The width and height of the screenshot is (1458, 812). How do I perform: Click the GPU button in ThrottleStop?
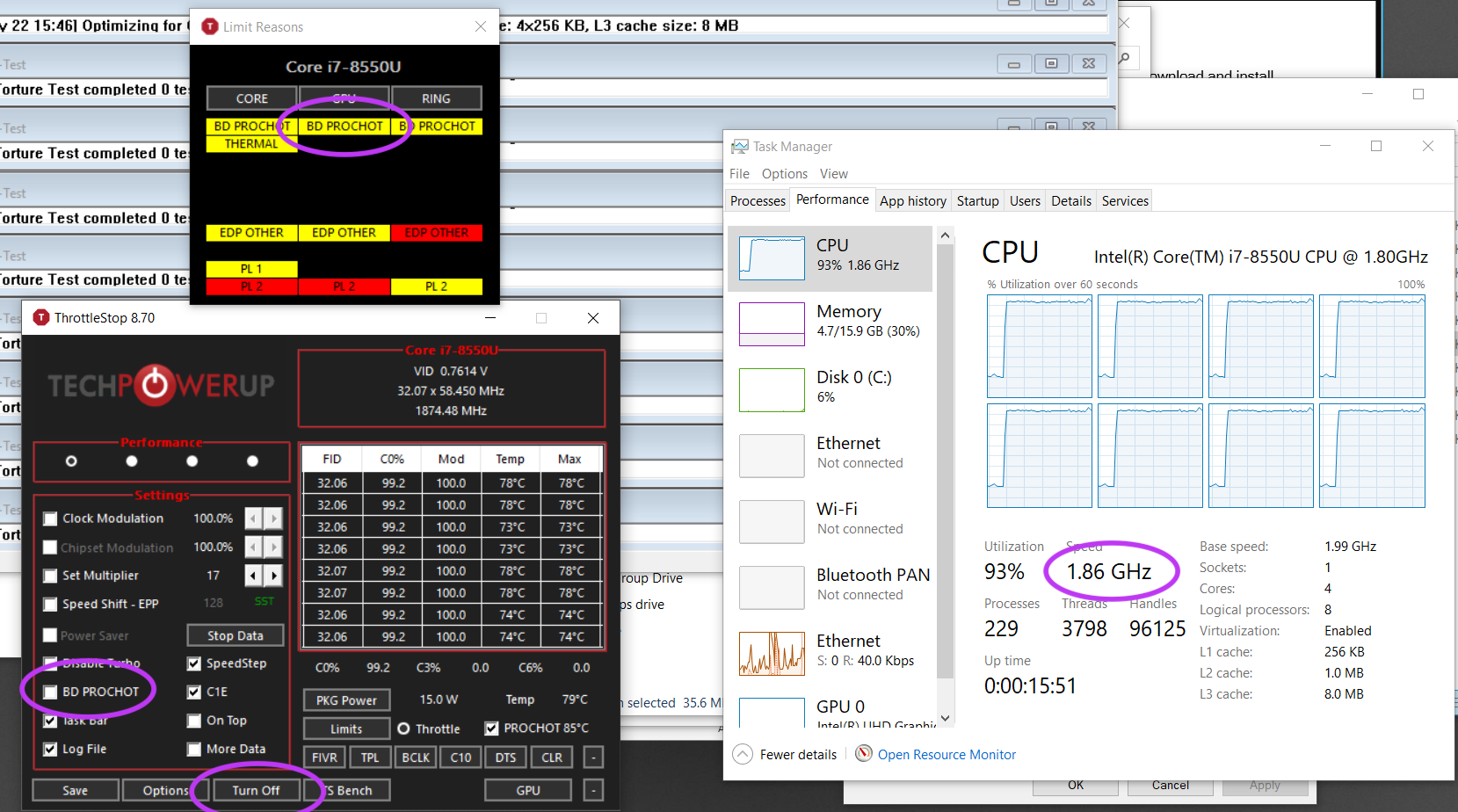[528, 790]
